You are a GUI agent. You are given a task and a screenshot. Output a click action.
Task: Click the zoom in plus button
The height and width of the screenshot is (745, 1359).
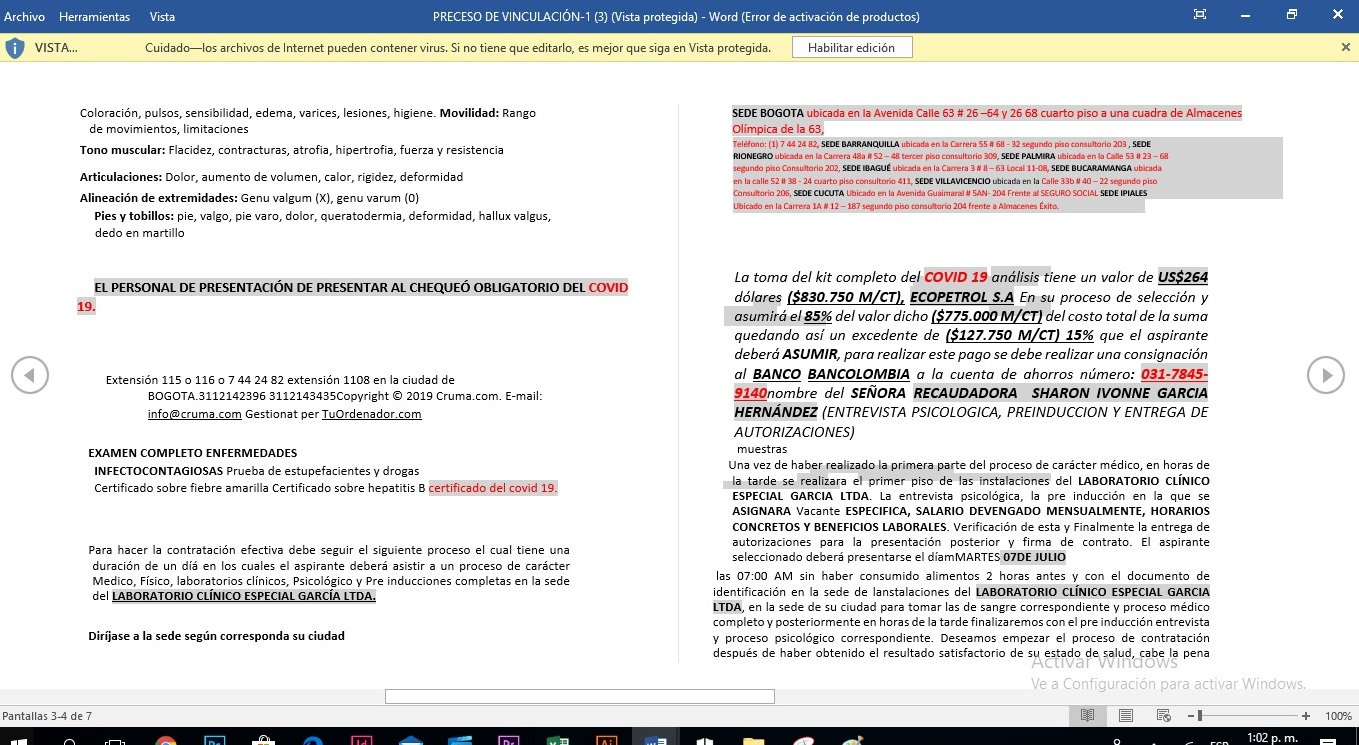(x=1306, y=716)
